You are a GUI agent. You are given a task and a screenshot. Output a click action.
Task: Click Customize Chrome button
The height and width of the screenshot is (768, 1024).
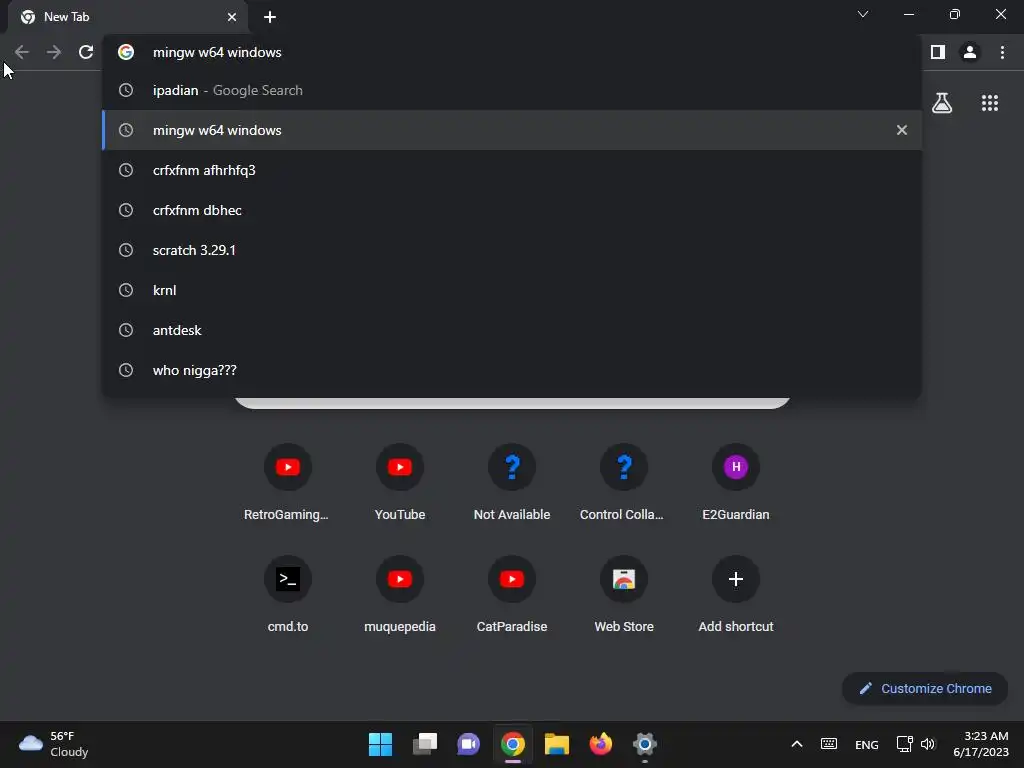[925, 688]
